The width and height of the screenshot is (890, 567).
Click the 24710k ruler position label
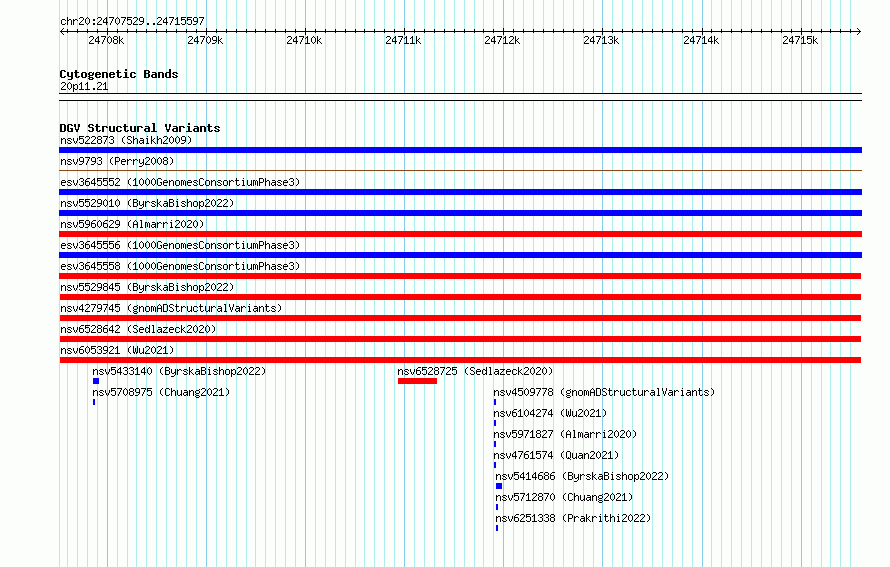click(304, 40)
